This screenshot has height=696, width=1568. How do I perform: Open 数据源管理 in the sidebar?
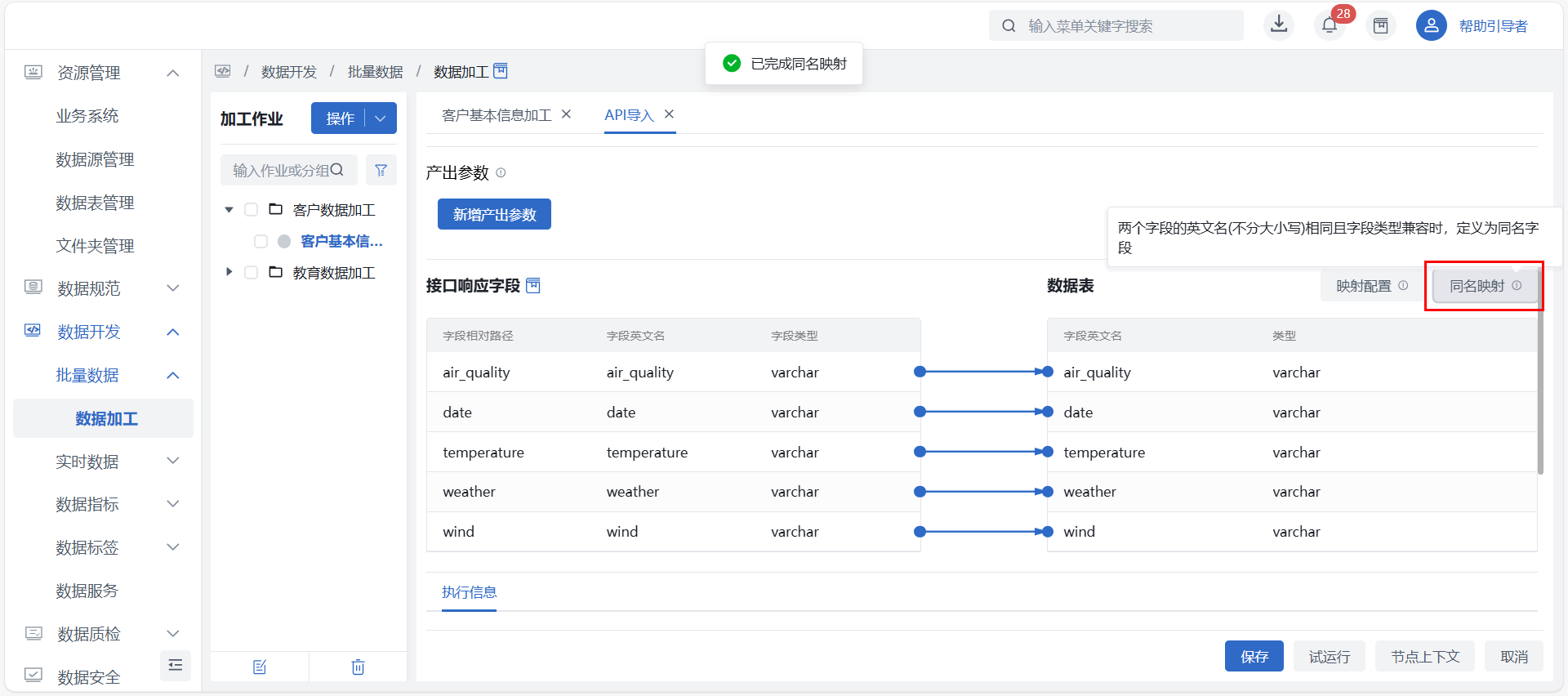tap(95, 159)
